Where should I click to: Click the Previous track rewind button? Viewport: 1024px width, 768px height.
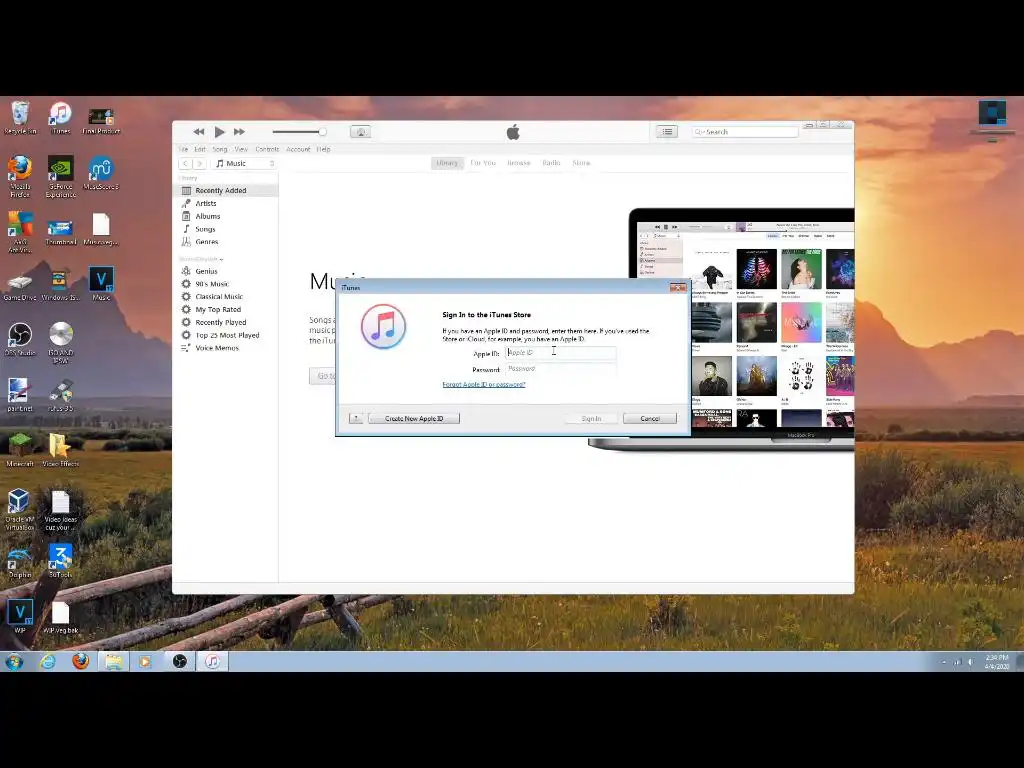click(199, 132)
